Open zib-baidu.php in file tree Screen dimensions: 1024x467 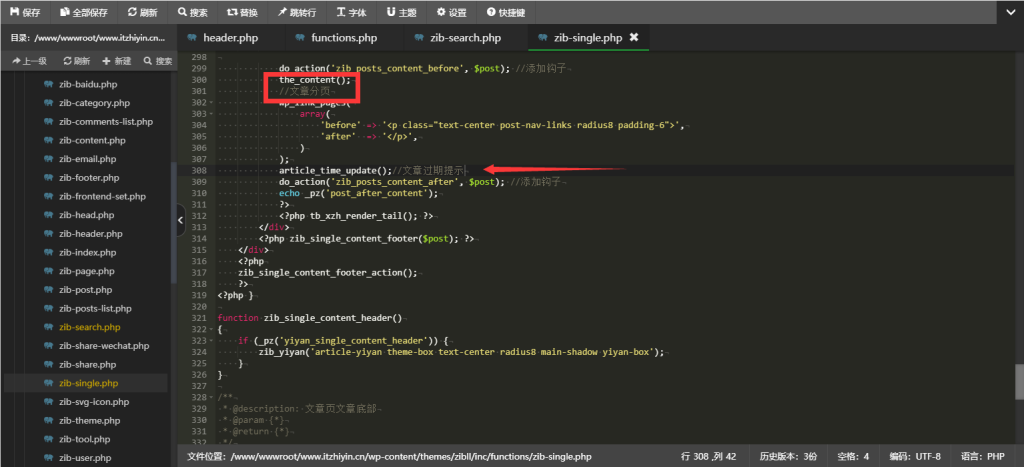(x=86, y=84)
